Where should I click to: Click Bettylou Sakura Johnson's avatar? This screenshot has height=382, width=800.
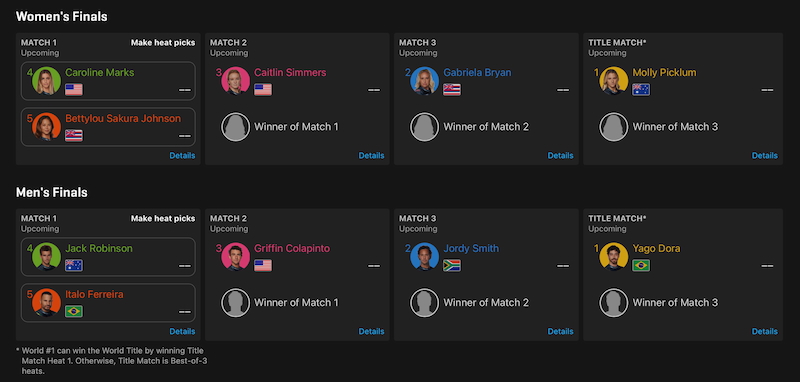pyautogui.click(x=46, y=127)
